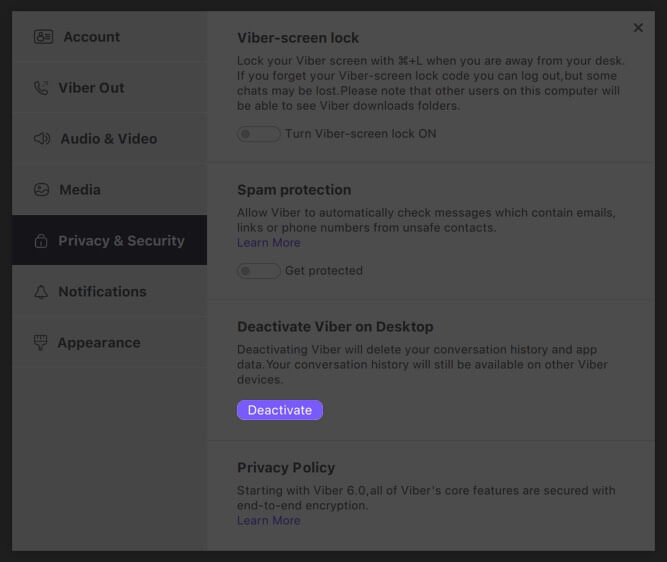Open the Notifications settings label
The width and height of the screenshot is (667, 562).
pyautogui.click(x=102, y=292)
